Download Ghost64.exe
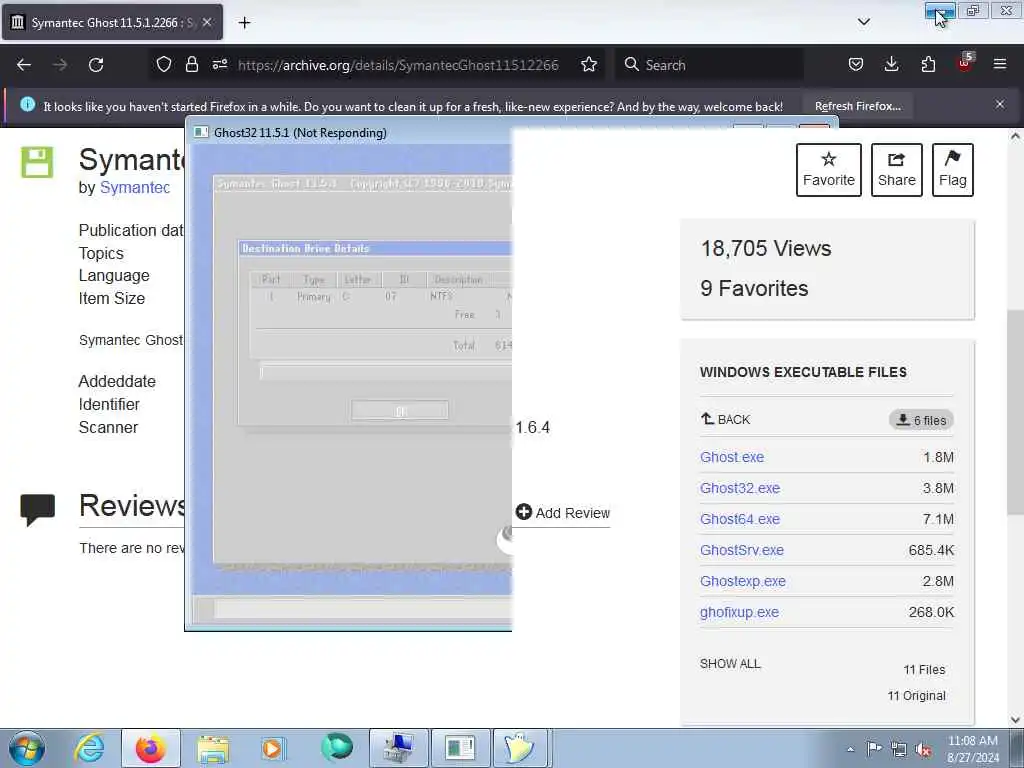Screen dimensions: 1024x768 [740, 519]
